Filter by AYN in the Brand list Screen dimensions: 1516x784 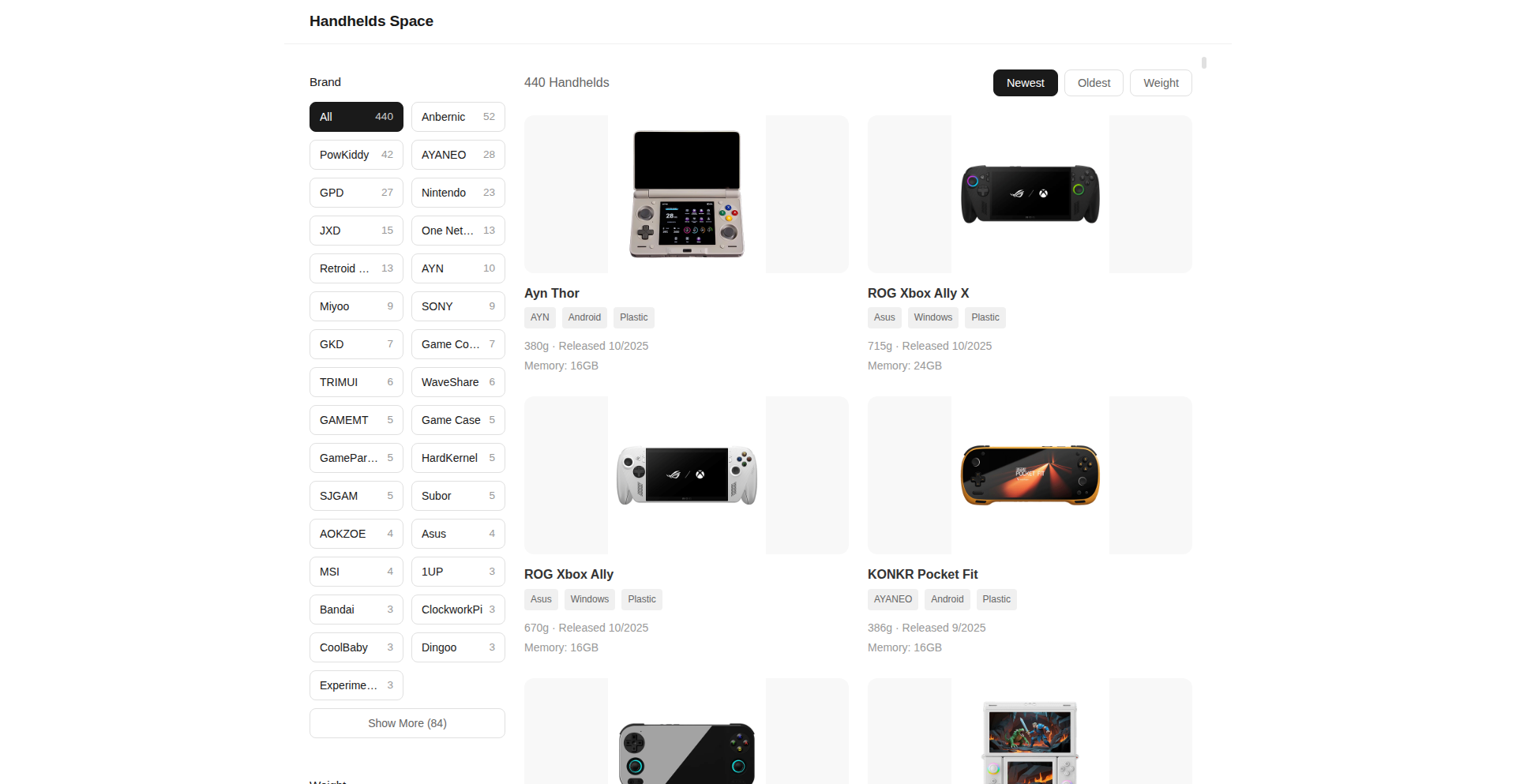[x=458, y=268]
